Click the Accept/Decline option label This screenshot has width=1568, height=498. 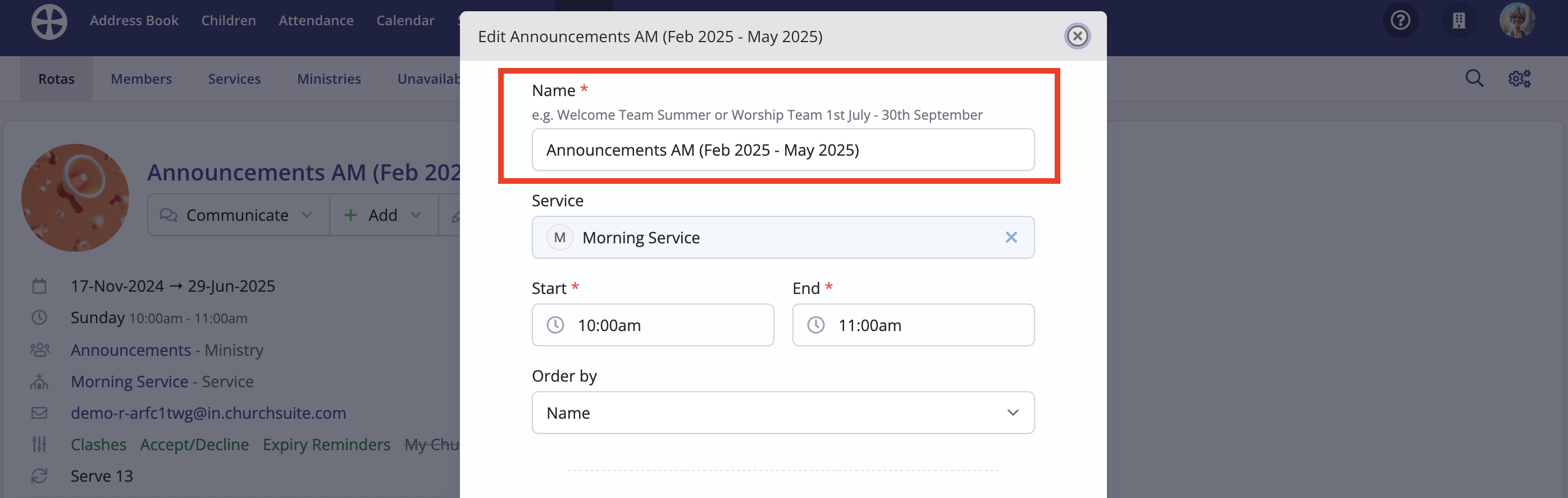click(x=194, y=445)
